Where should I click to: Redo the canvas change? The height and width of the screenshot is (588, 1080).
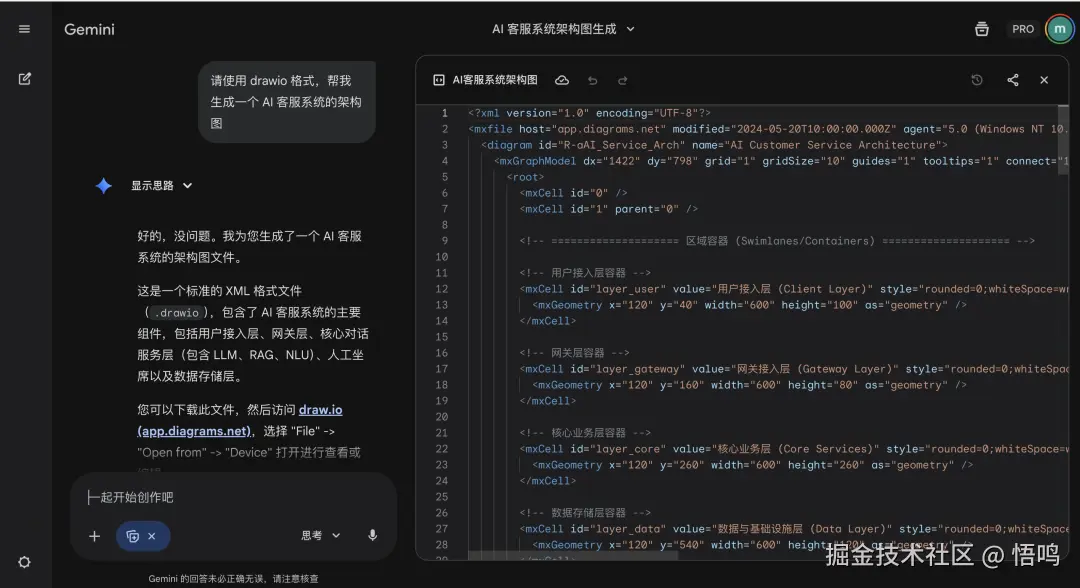[x=623, y=81]
